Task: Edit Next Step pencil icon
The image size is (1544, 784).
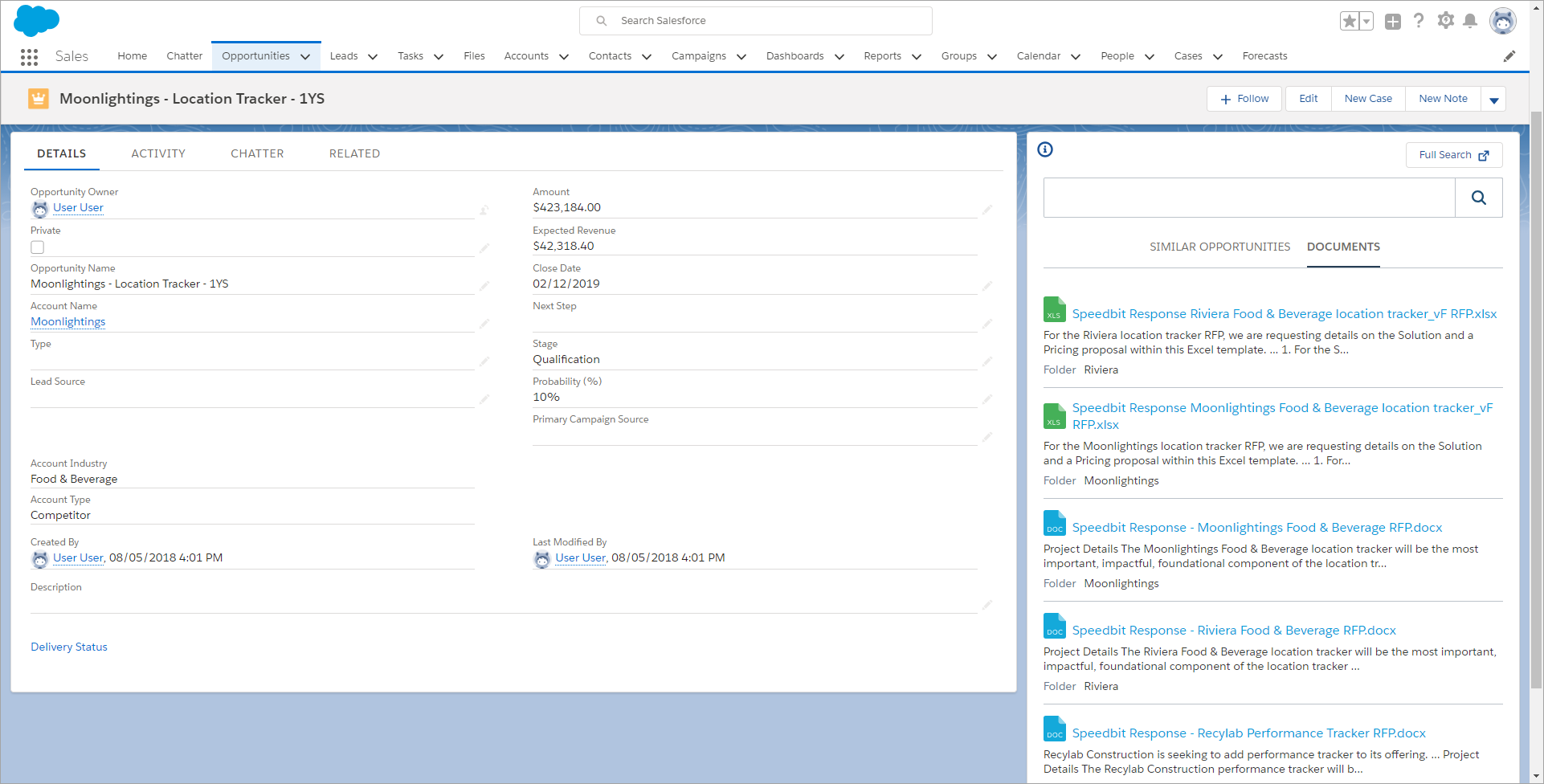Action: click(987, 324)
